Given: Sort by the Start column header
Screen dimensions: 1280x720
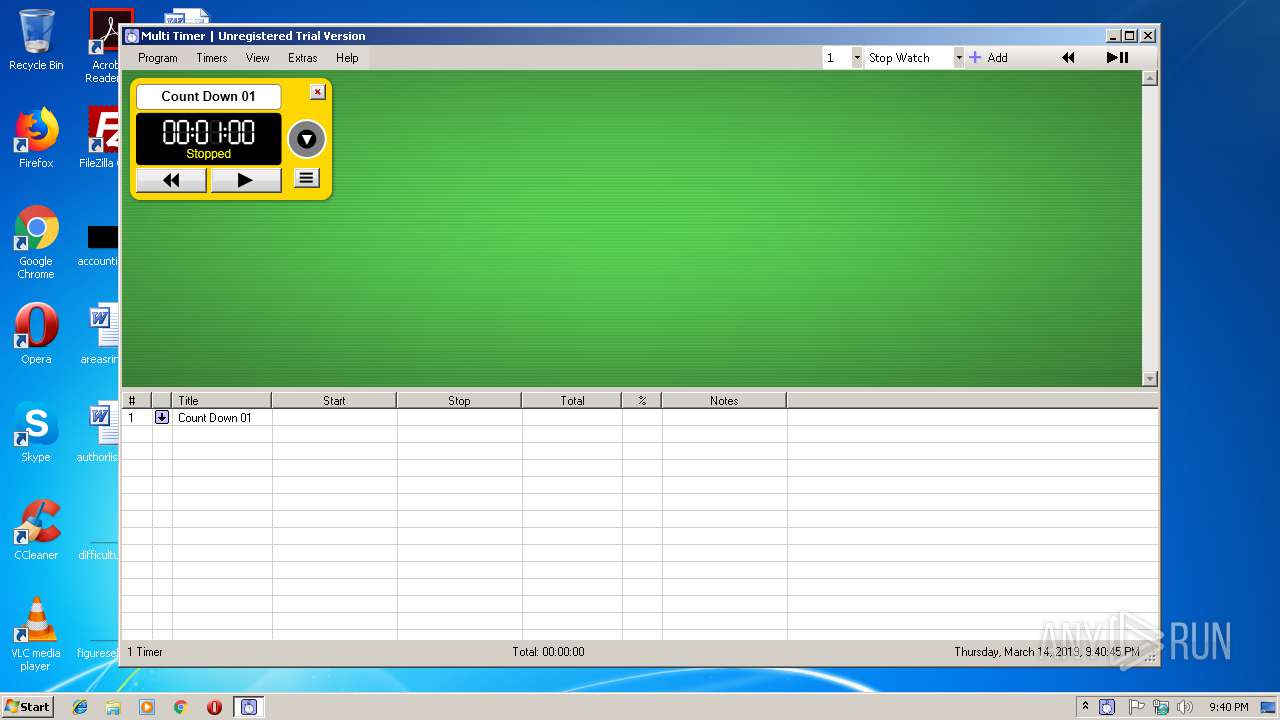Looking at the screenshot, I should [334, 400].
